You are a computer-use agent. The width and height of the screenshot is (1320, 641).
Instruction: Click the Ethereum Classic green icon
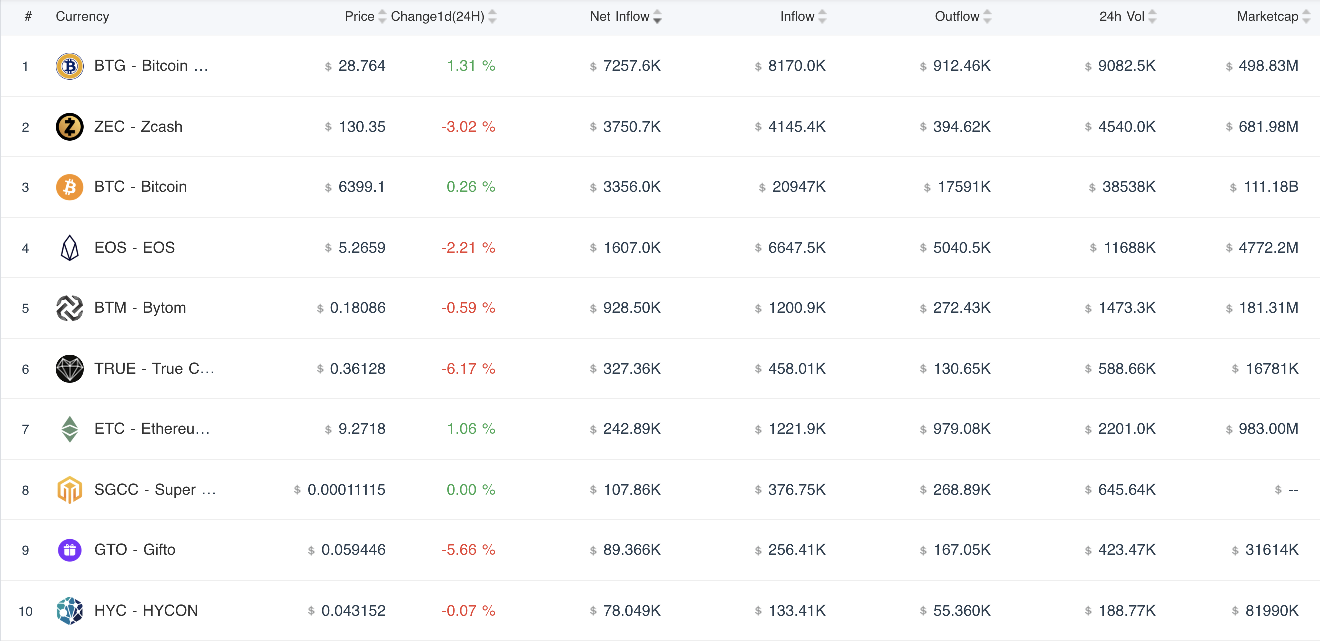click(x=69, y=429)
